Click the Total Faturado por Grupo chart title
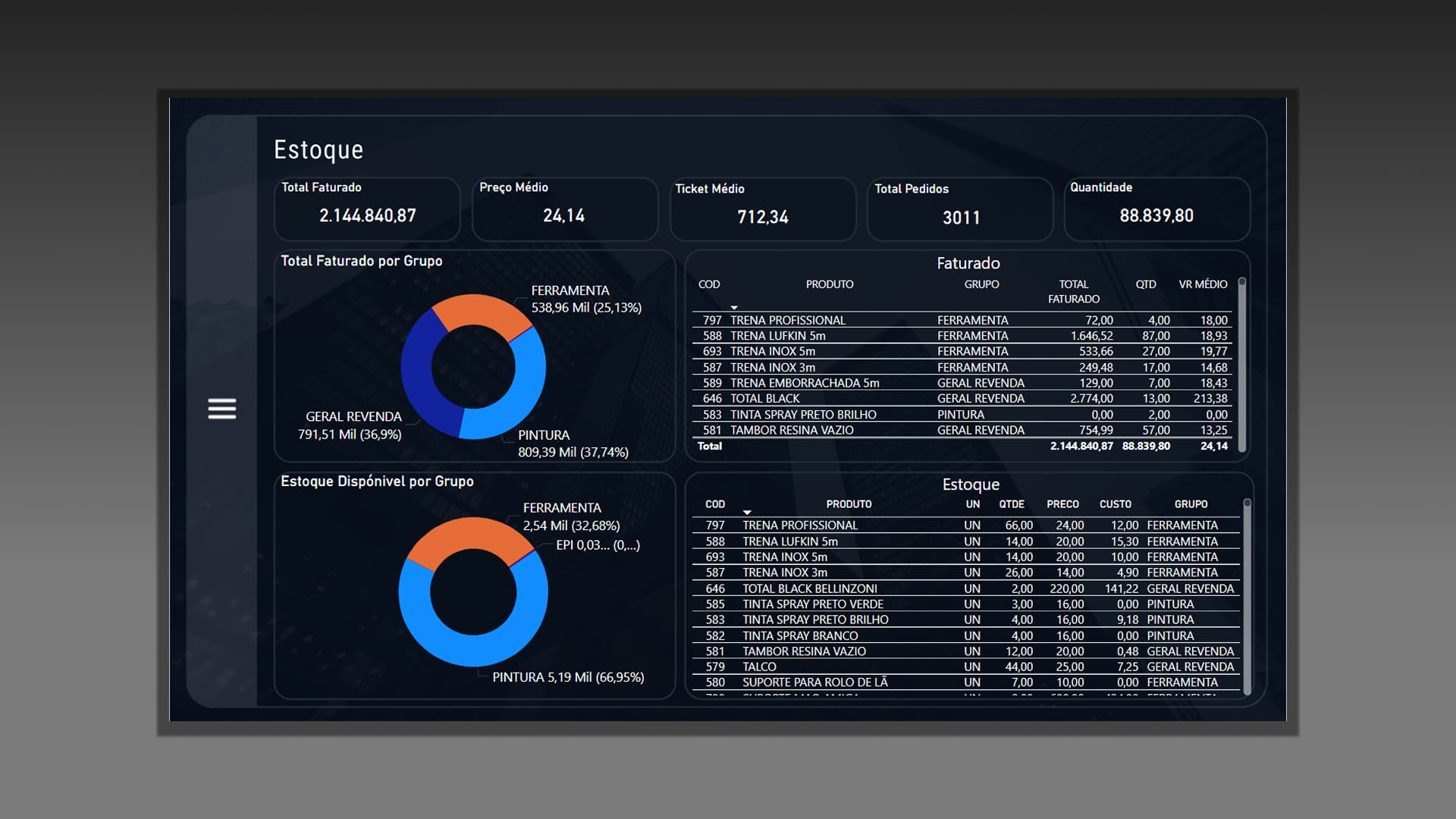1456x819 pixels. click(x=362, y=261)
